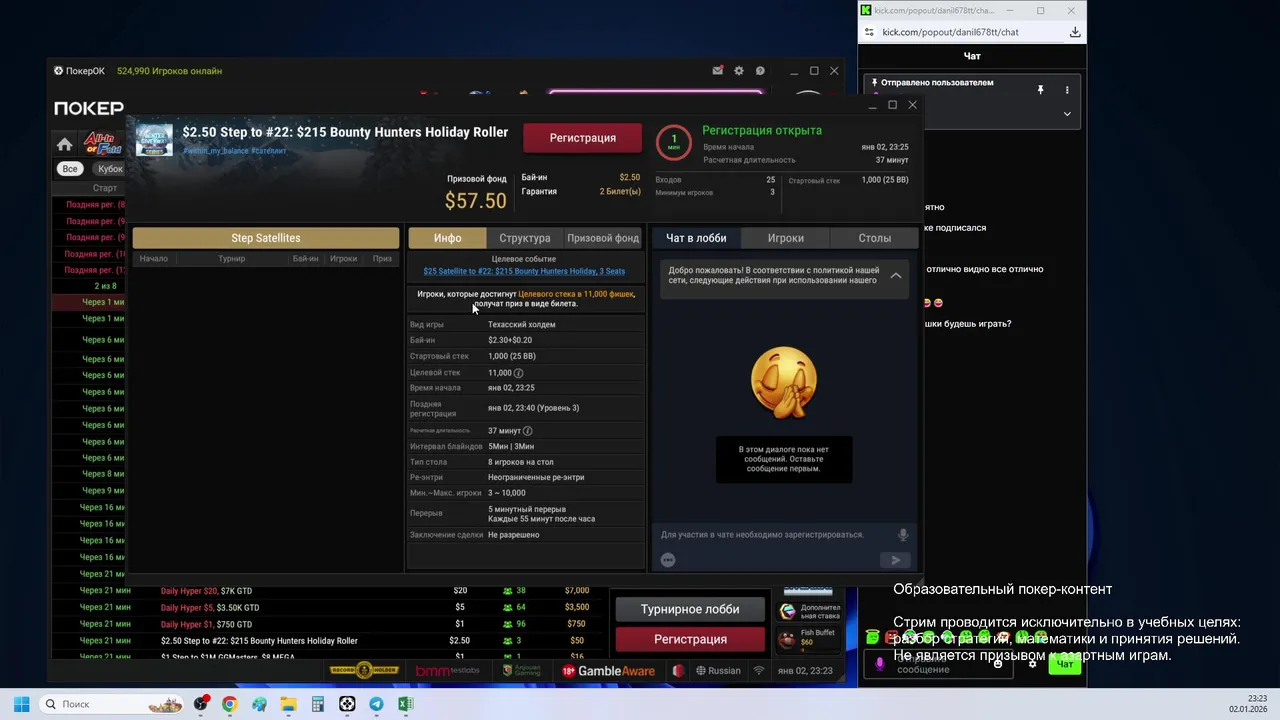Select the Daily Hyper $1, $750 GTD row
This screenshot has height=720, width=1280.
[x=330, y=624]
